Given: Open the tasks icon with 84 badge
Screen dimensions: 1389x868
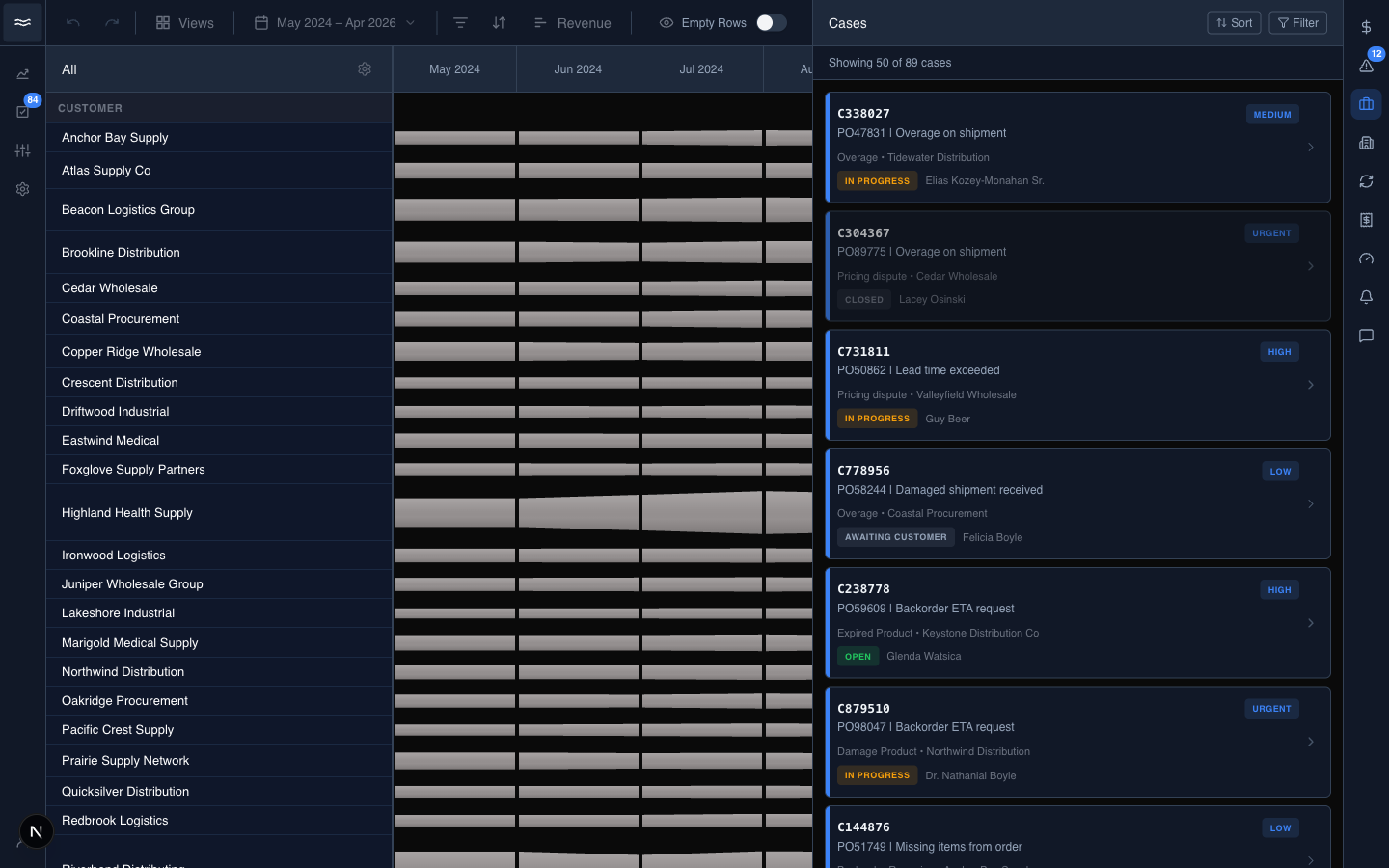Looking at the screenshot, I should [22, 112].
